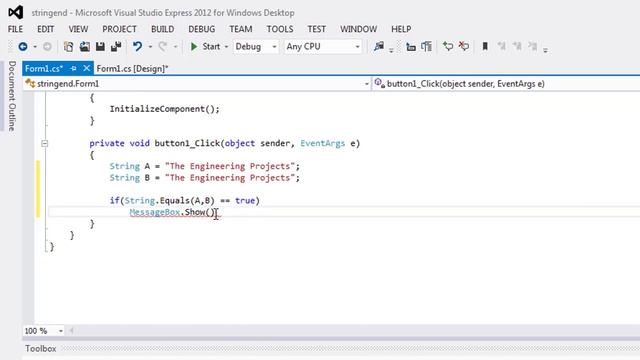Save the current file with Save icon
The height and width of the screenshot is (360, 640).
click(x=100, y=47)
